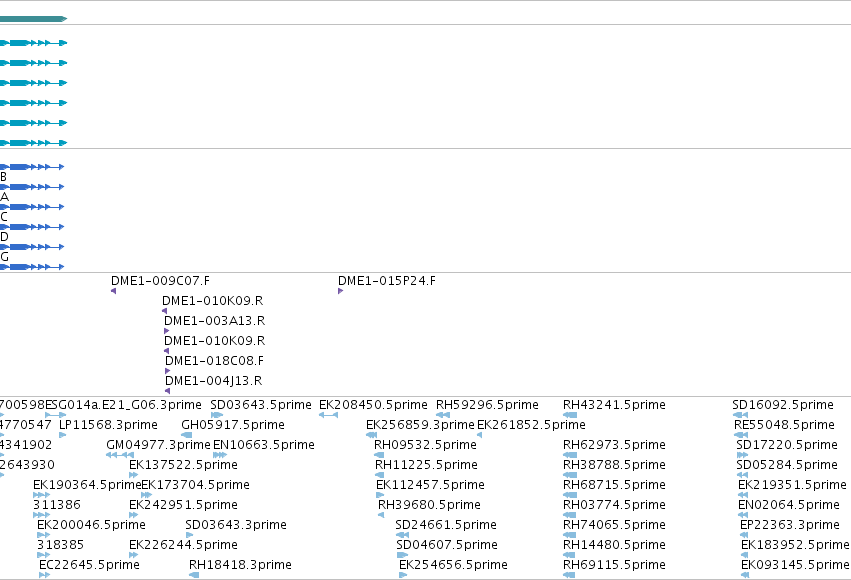Select RH09532.5prime label
Viewport: 851px width, 580px height.
click(426, 445)
